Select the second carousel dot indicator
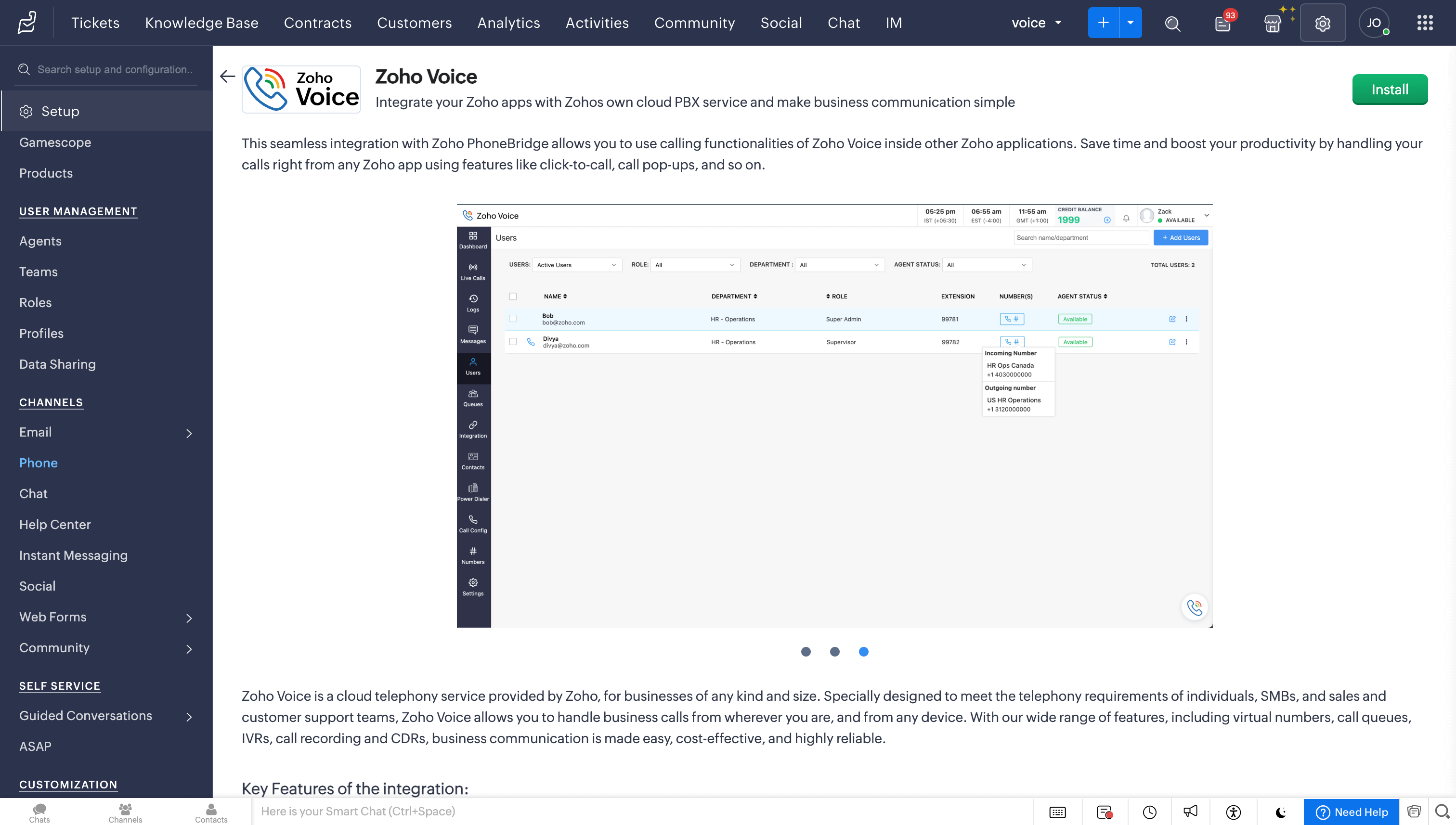The image size is (1456, 825). [834, 652]
